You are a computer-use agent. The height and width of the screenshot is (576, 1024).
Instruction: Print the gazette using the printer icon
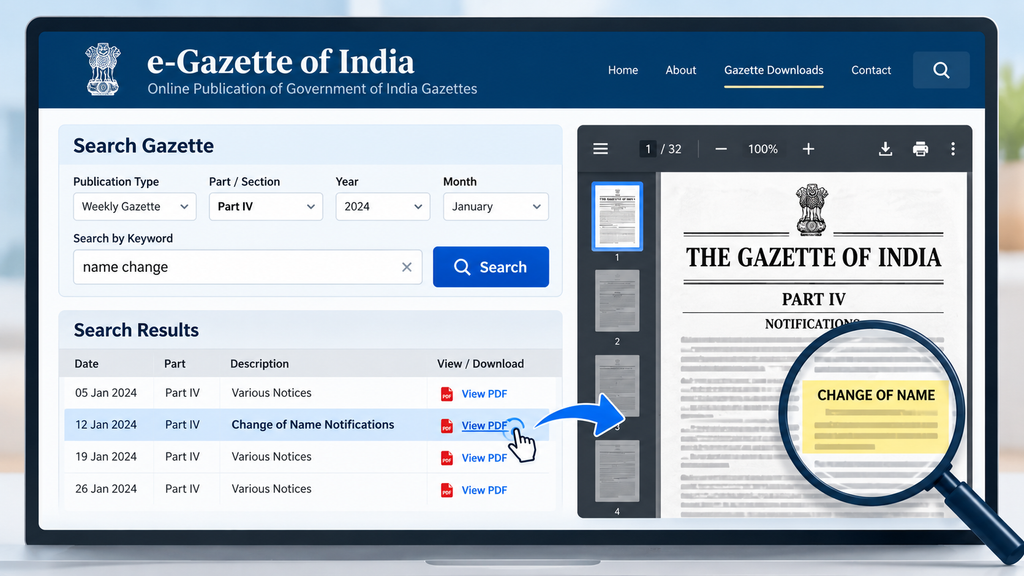pyautogui.click(x=920, y=149)
